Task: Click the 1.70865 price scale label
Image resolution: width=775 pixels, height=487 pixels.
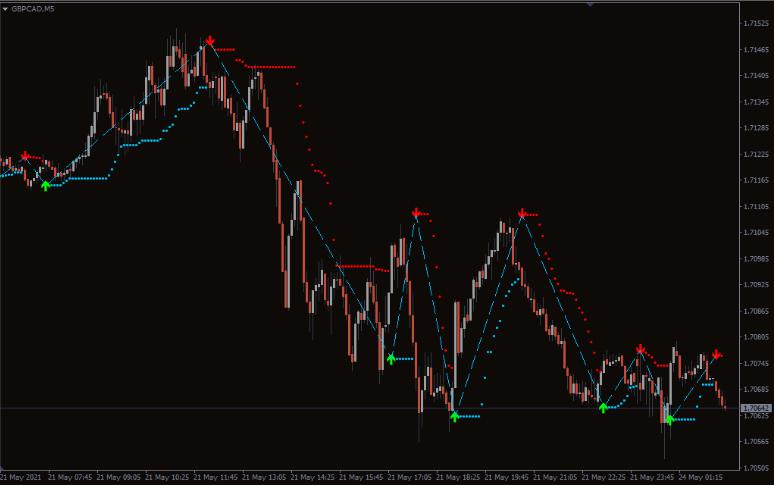Action: [x=756, y=311]
